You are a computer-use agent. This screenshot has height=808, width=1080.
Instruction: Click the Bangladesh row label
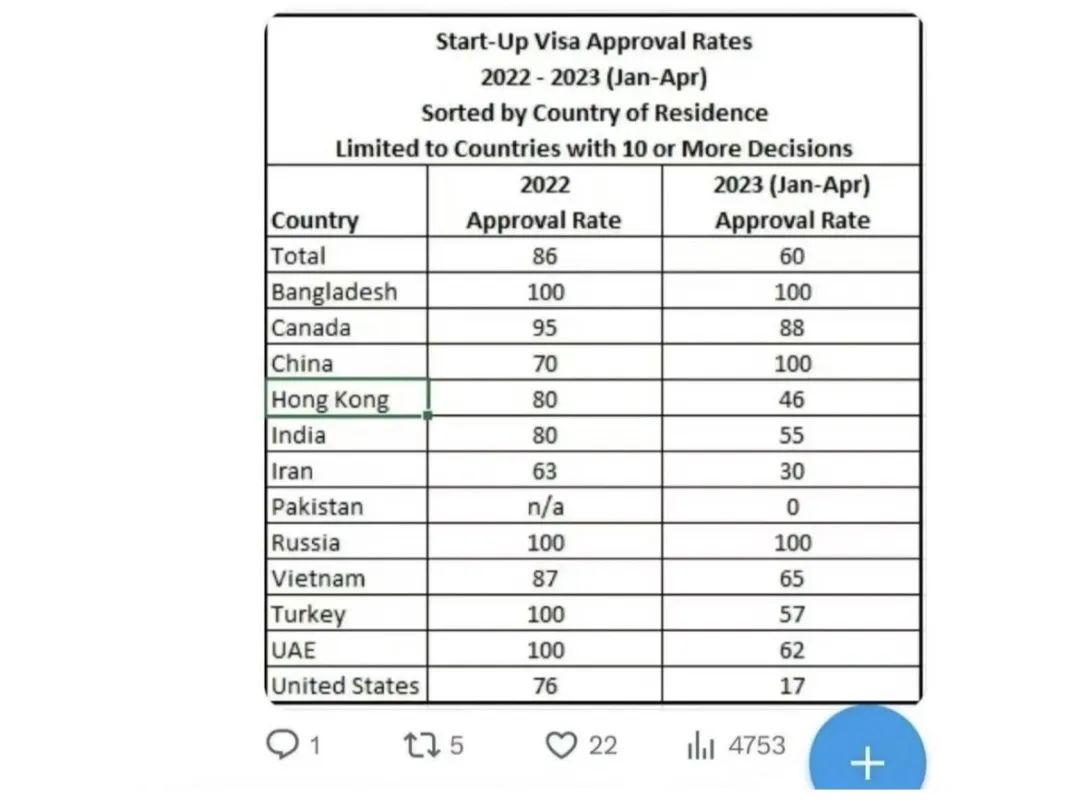[x=334, y=291]
